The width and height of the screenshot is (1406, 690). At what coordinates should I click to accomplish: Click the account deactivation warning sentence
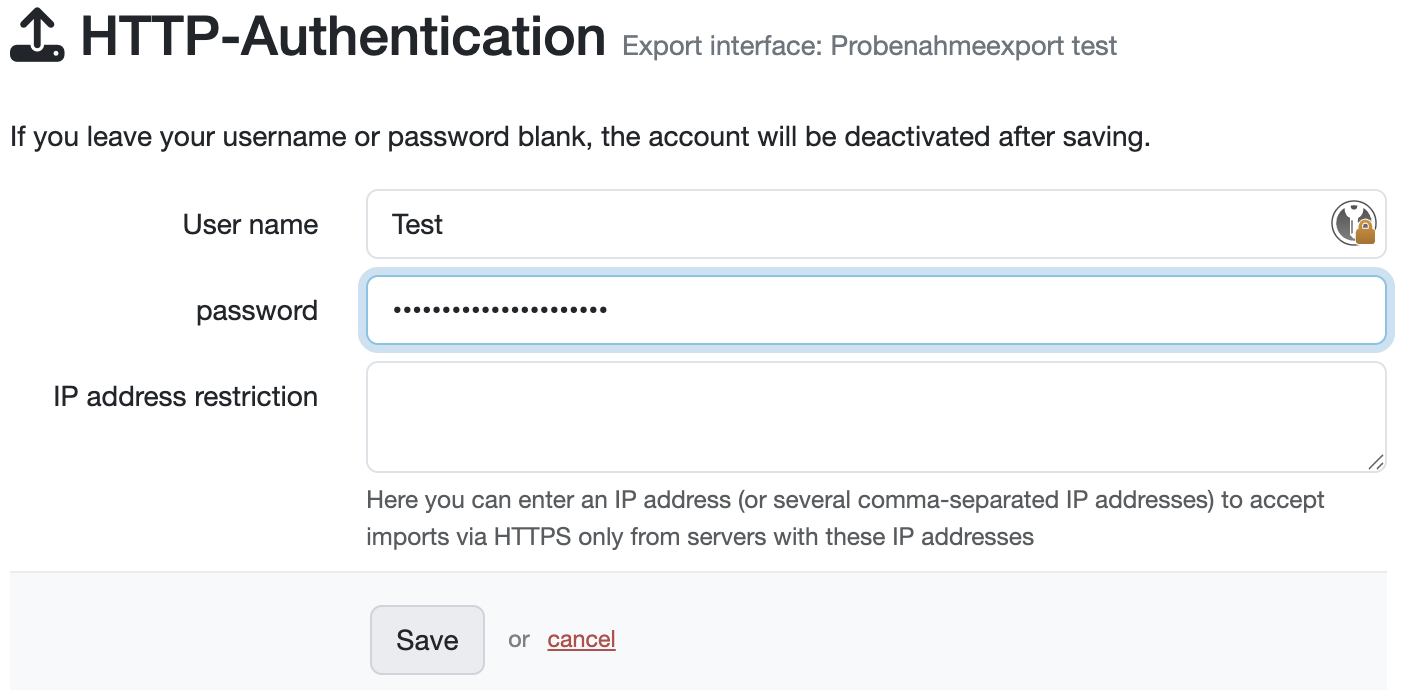tap(580, 137)
